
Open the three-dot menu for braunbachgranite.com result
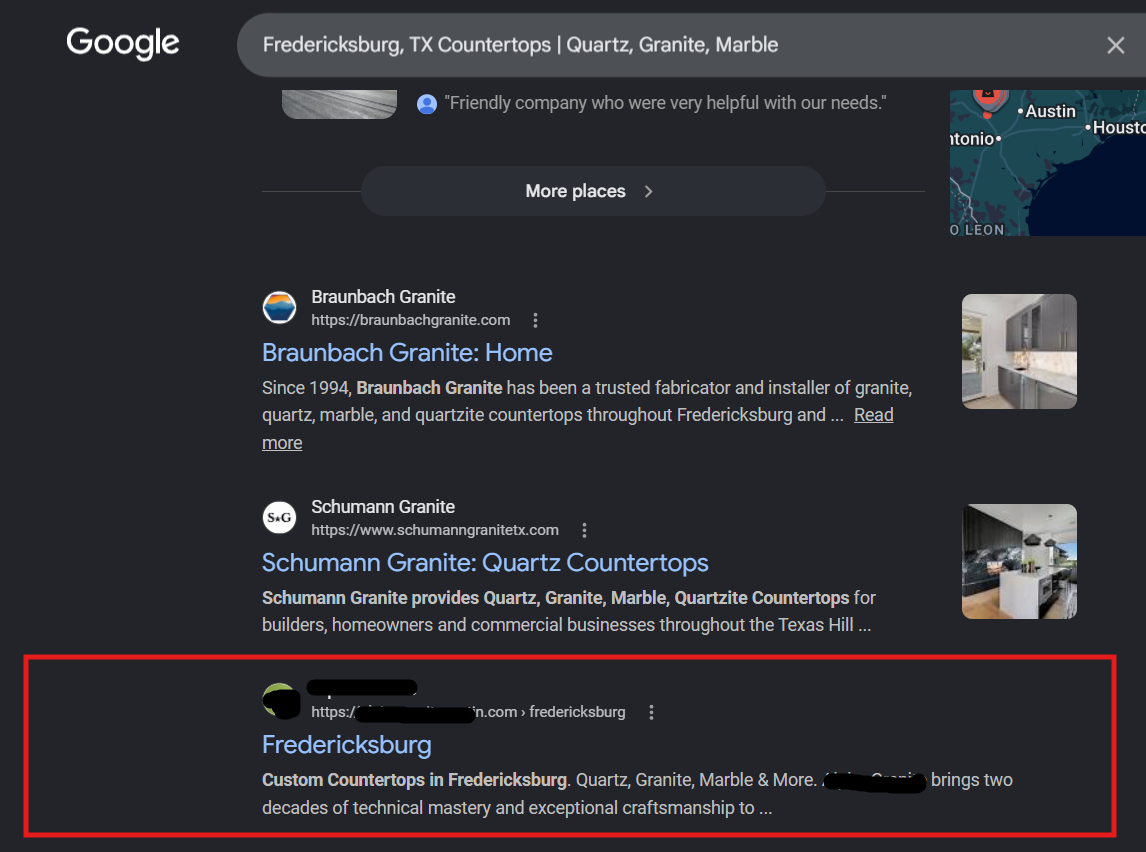(536, 320)
